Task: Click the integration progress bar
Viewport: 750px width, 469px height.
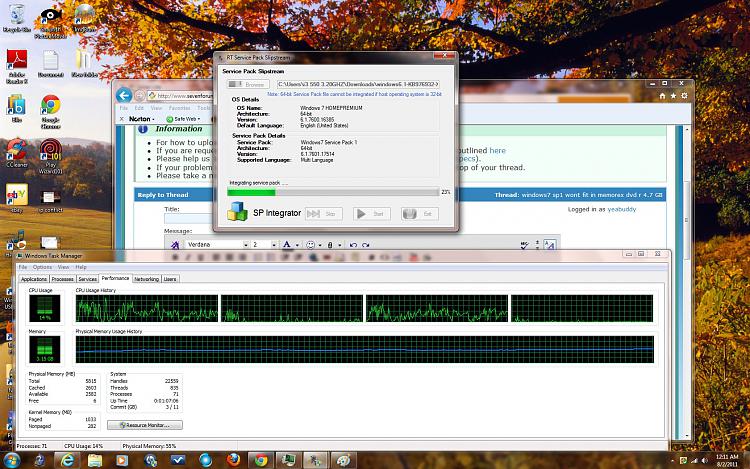Action: [333, 192]
